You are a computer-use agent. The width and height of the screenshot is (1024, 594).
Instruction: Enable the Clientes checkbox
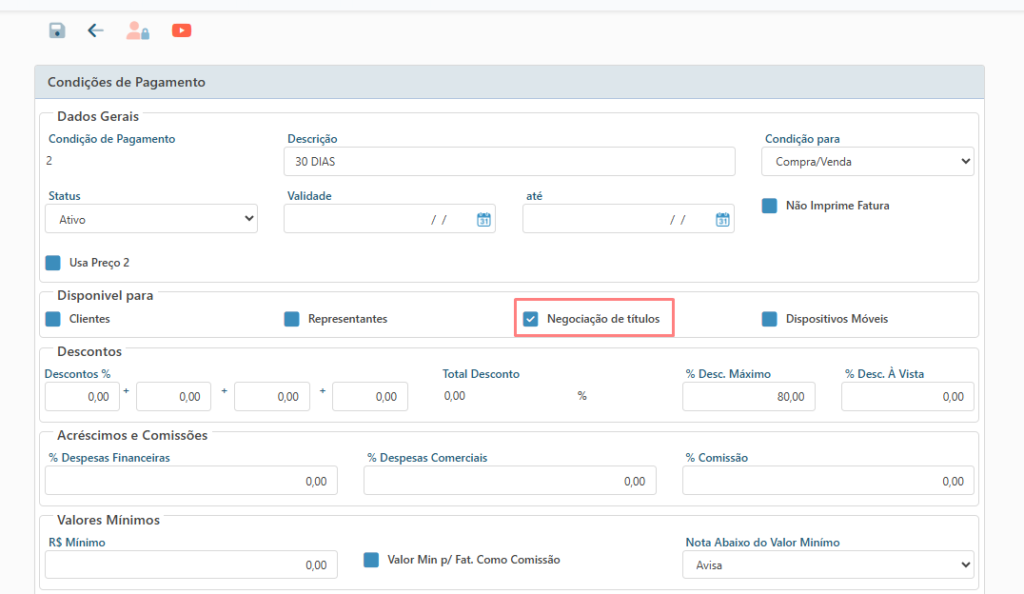[x=53, y=319]
